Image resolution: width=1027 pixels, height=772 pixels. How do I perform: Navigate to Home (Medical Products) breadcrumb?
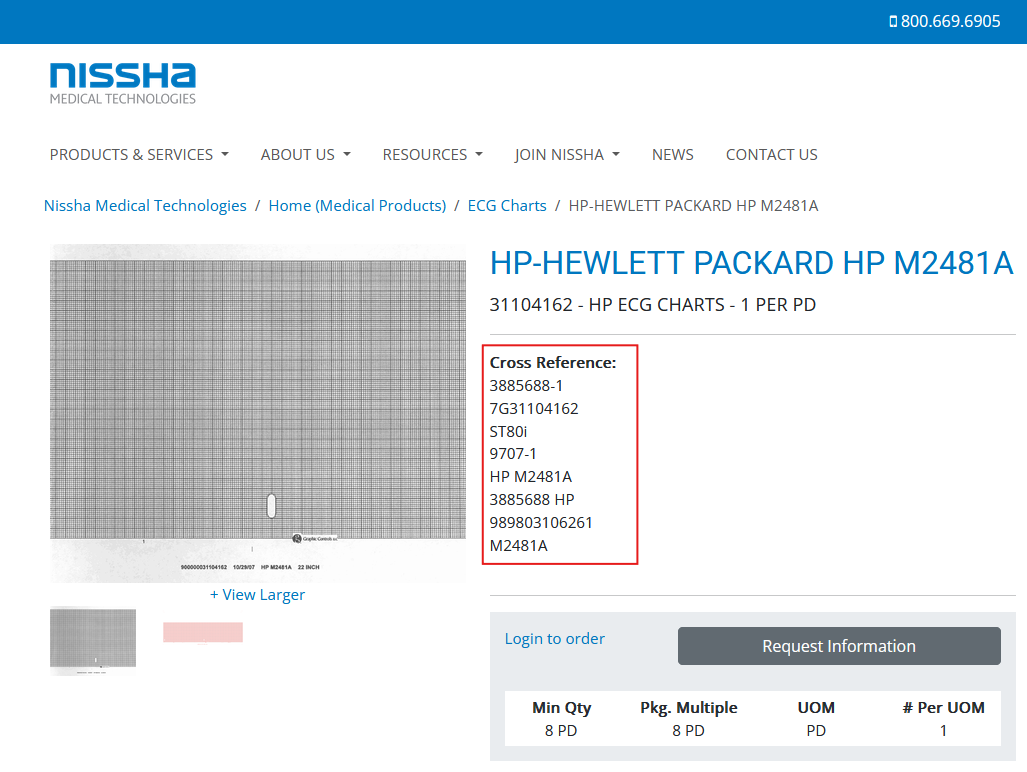point(357,206)
